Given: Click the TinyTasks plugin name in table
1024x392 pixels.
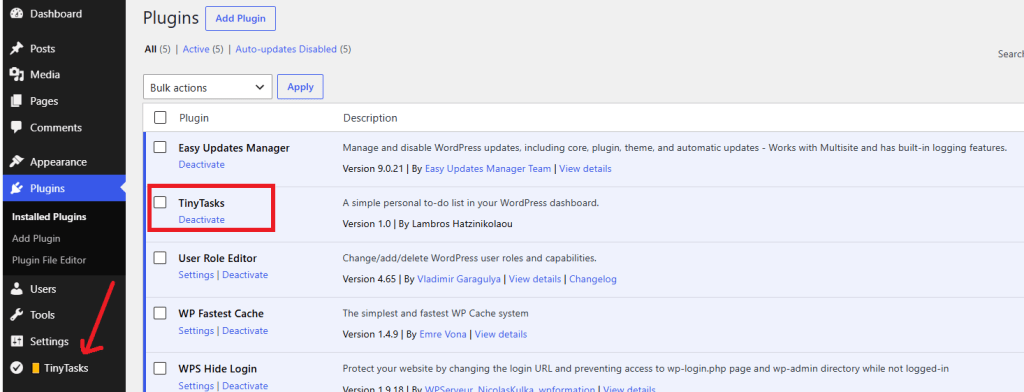Looking at the screenshot, I should (x=201, y=203).
